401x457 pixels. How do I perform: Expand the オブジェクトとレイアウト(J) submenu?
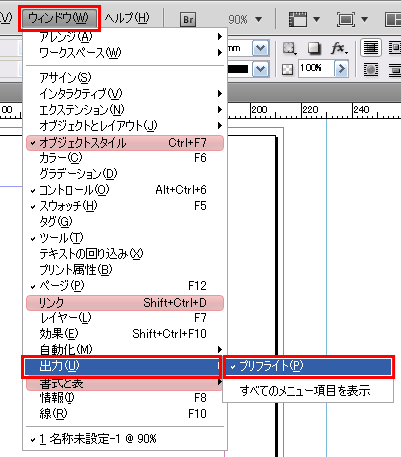point(125,126)
